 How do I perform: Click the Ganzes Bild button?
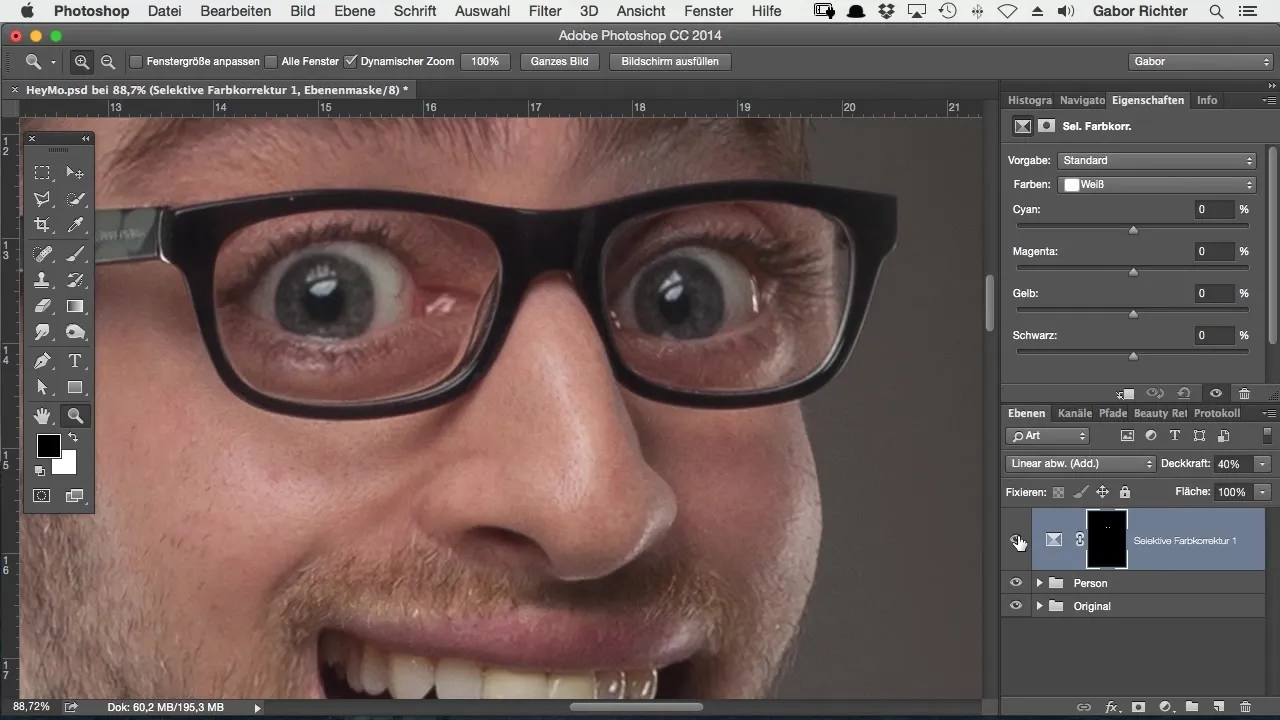pos(559,61)
